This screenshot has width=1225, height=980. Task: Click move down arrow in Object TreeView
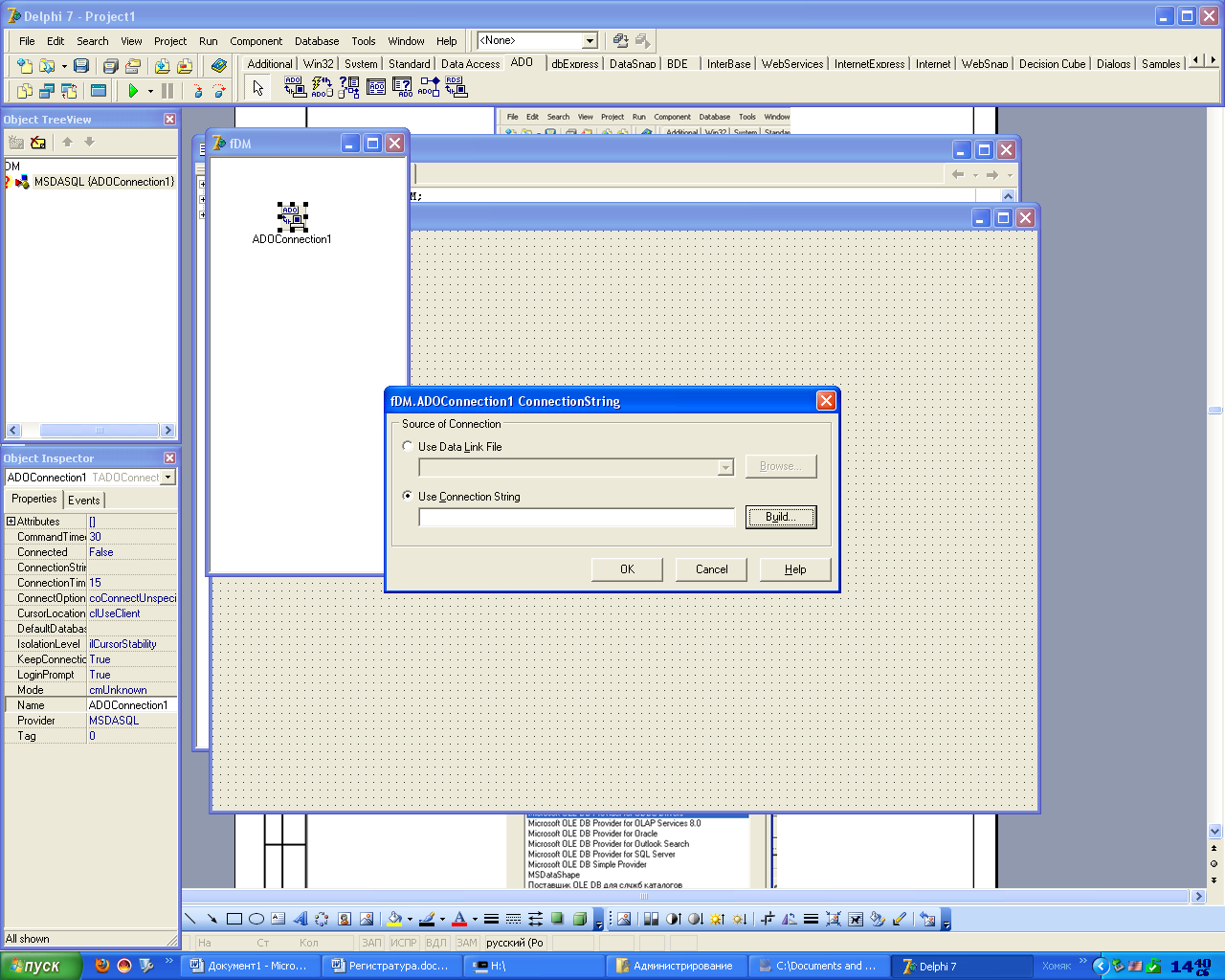[x=89, y=142]
